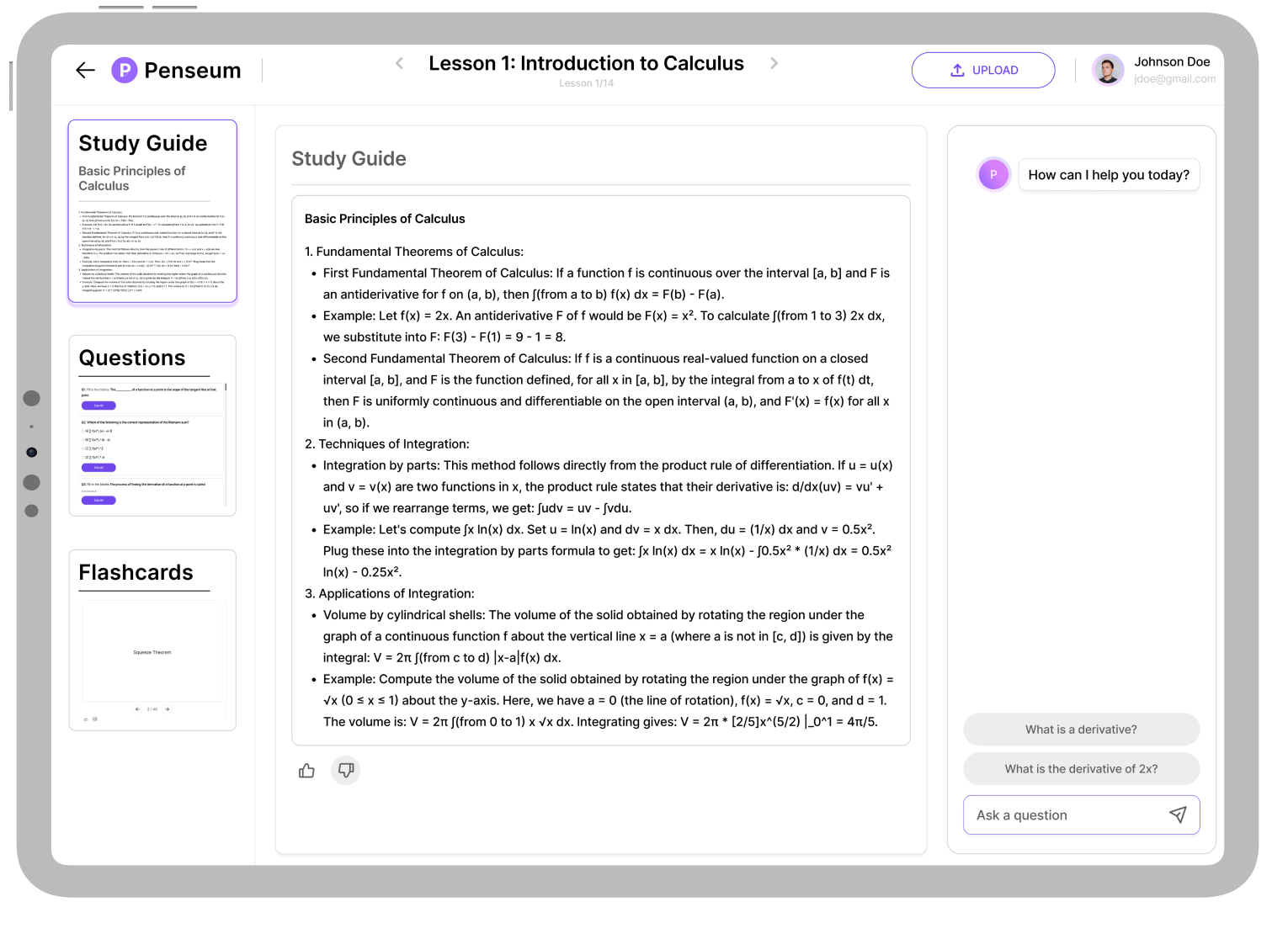Click the next flashcard arrow
This screenshot has width=1288, height=939.
coord(168,709)
